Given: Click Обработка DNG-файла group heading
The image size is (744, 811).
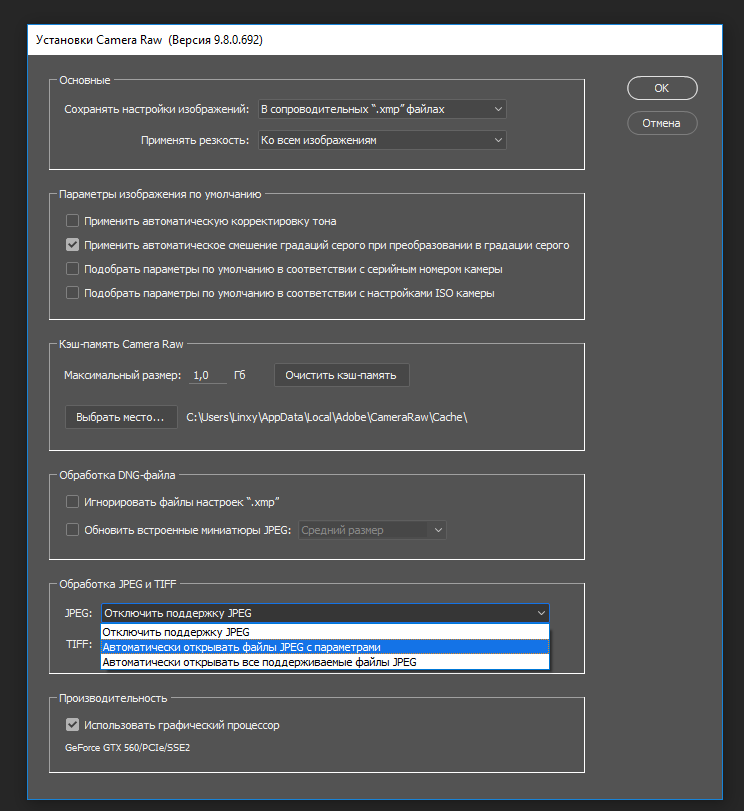Looking at the screenshot, I should point(117,475).
